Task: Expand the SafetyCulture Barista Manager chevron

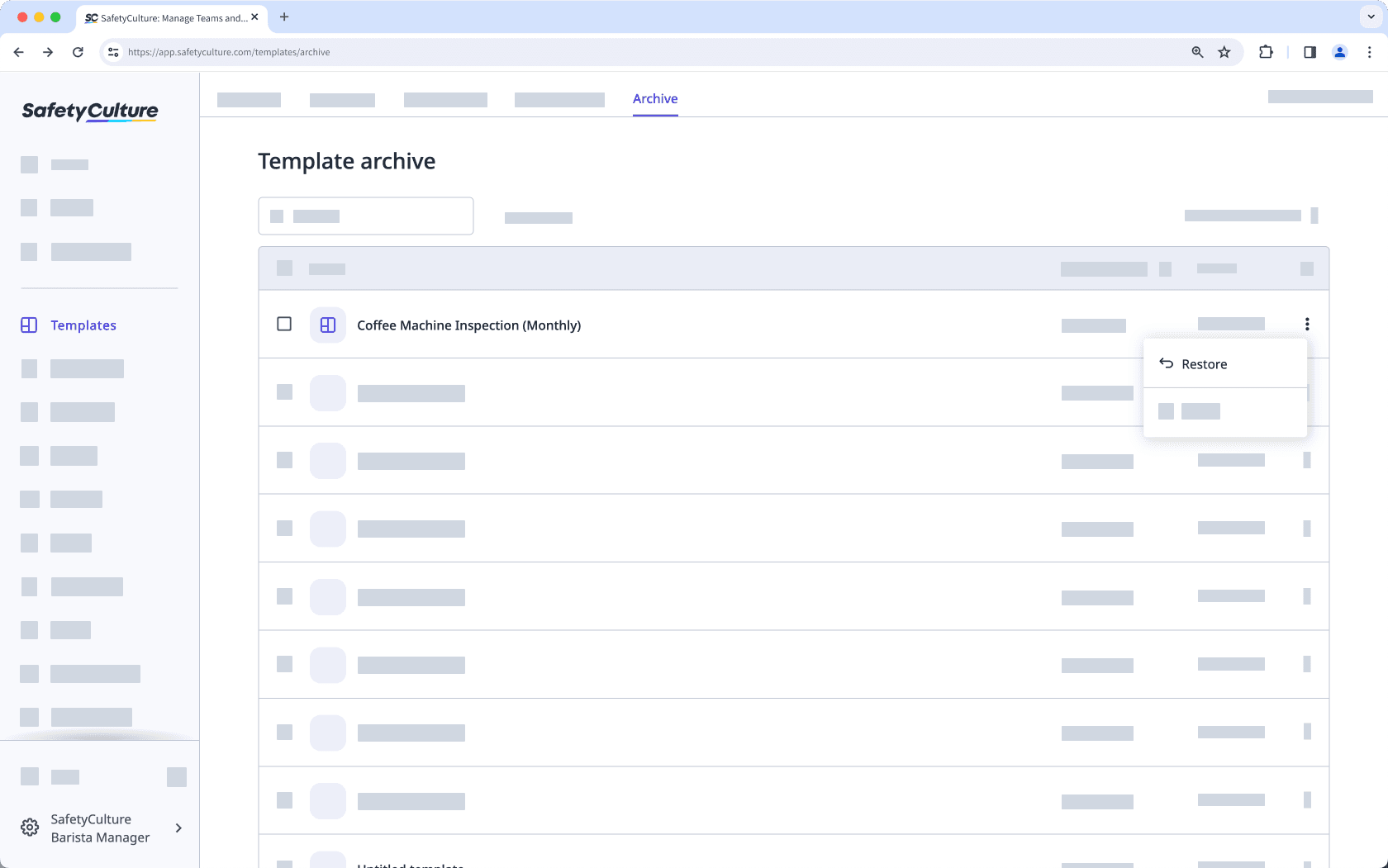Action: 178,828
